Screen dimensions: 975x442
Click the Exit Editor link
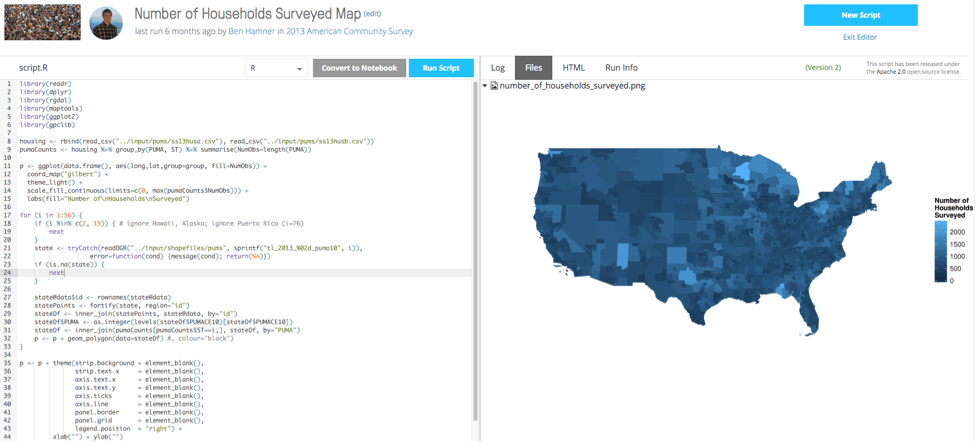[x=860, y=37]
